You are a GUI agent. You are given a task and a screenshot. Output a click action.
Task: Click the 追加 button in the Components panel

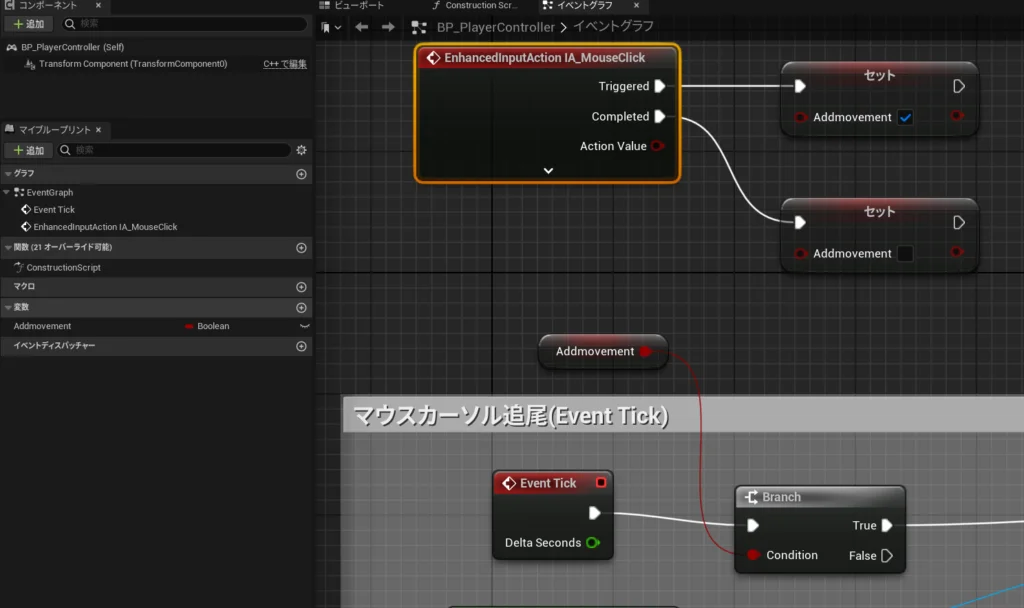pos(28,23)
